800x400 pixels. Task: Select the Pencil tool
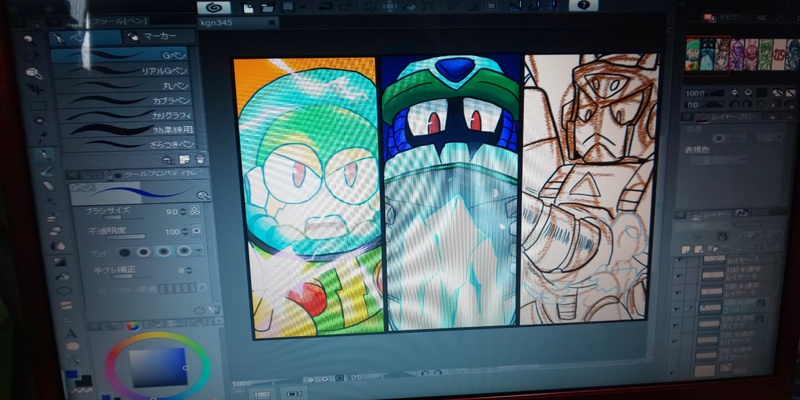pyautogui.click(x=47, y=170)
